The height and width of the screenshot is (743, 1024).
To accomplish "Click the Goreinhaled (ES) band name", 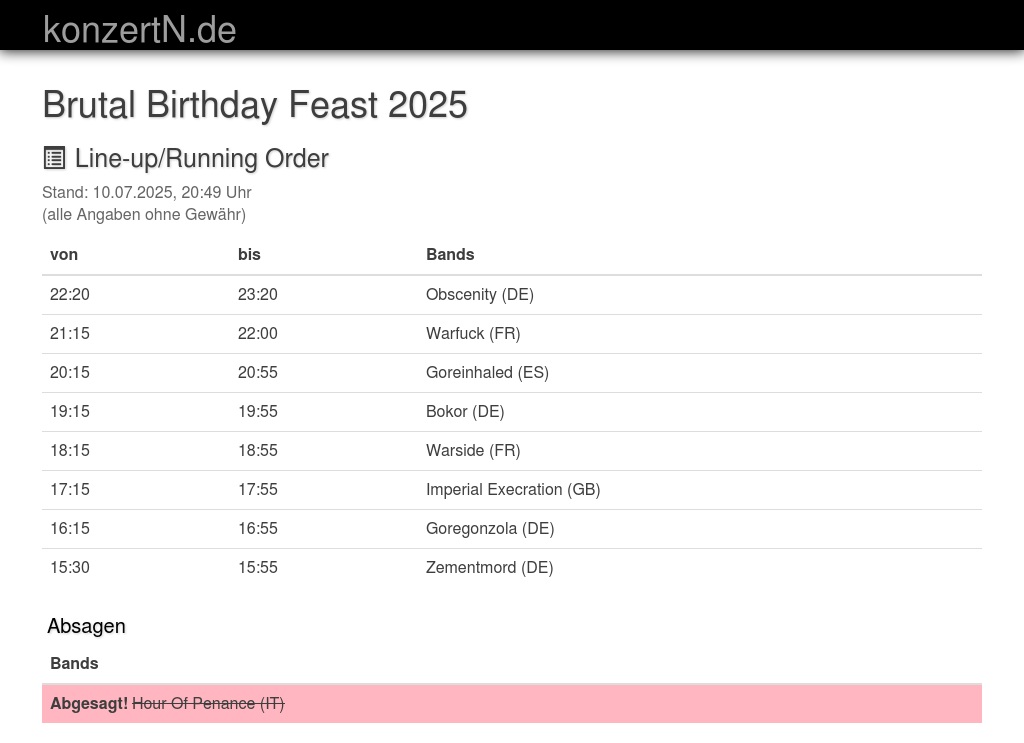I will [x=487, y=372].
